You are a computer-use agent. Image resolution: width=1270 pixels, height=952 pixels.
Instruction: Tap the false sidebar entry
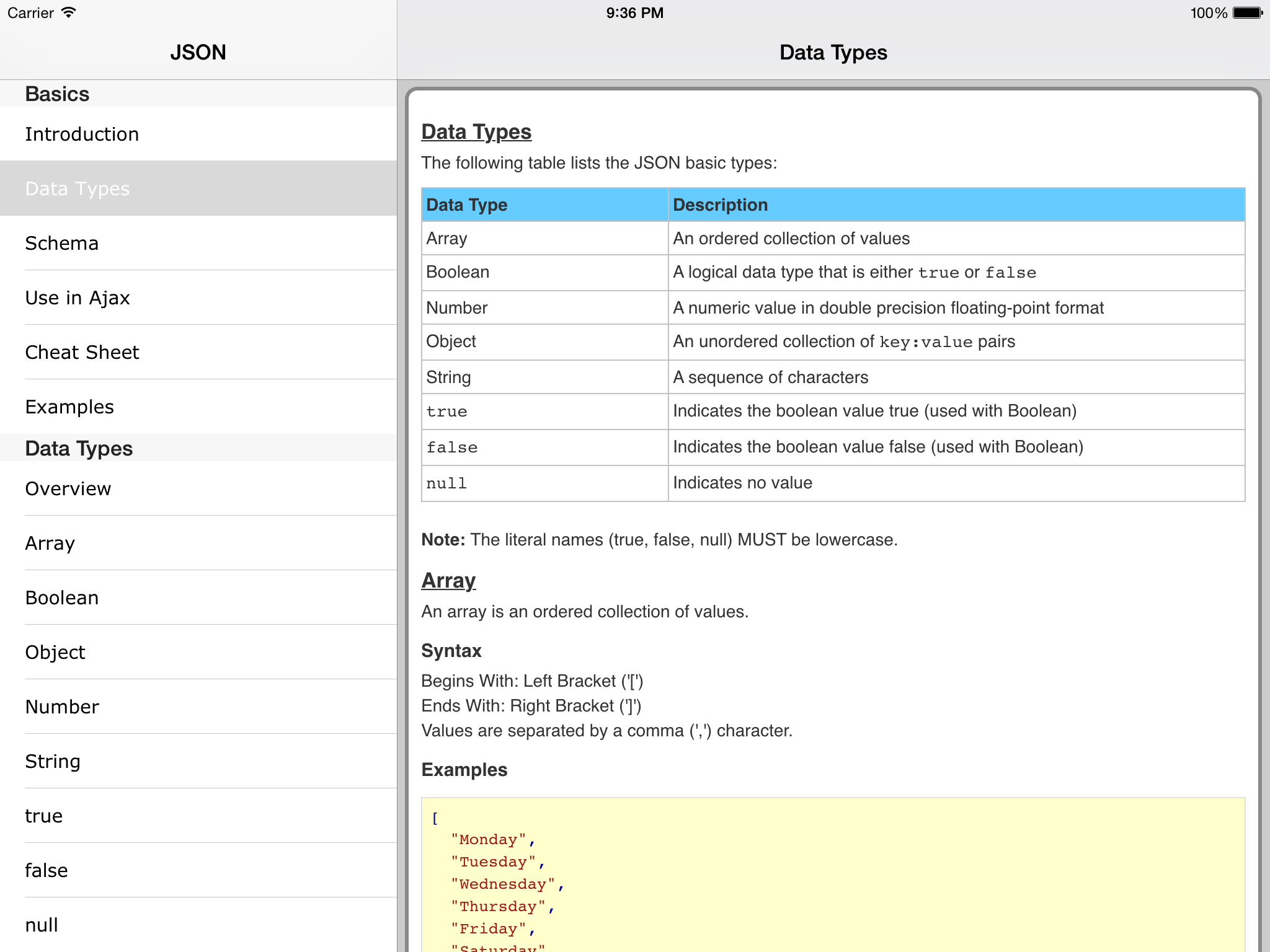coord(47,870)
